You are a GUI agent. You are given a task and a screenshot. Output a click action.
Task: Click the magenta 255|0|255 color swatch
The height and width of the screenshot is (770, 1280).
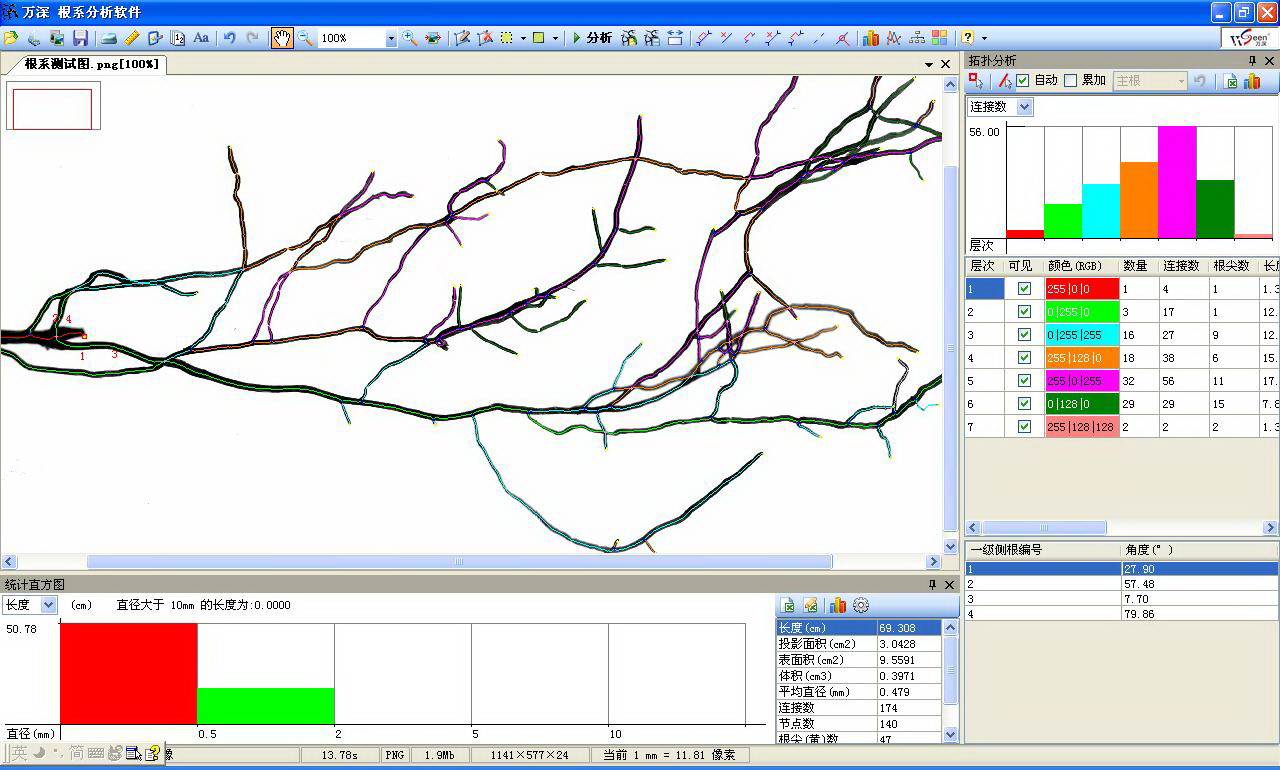click(x=1081, y=380)
